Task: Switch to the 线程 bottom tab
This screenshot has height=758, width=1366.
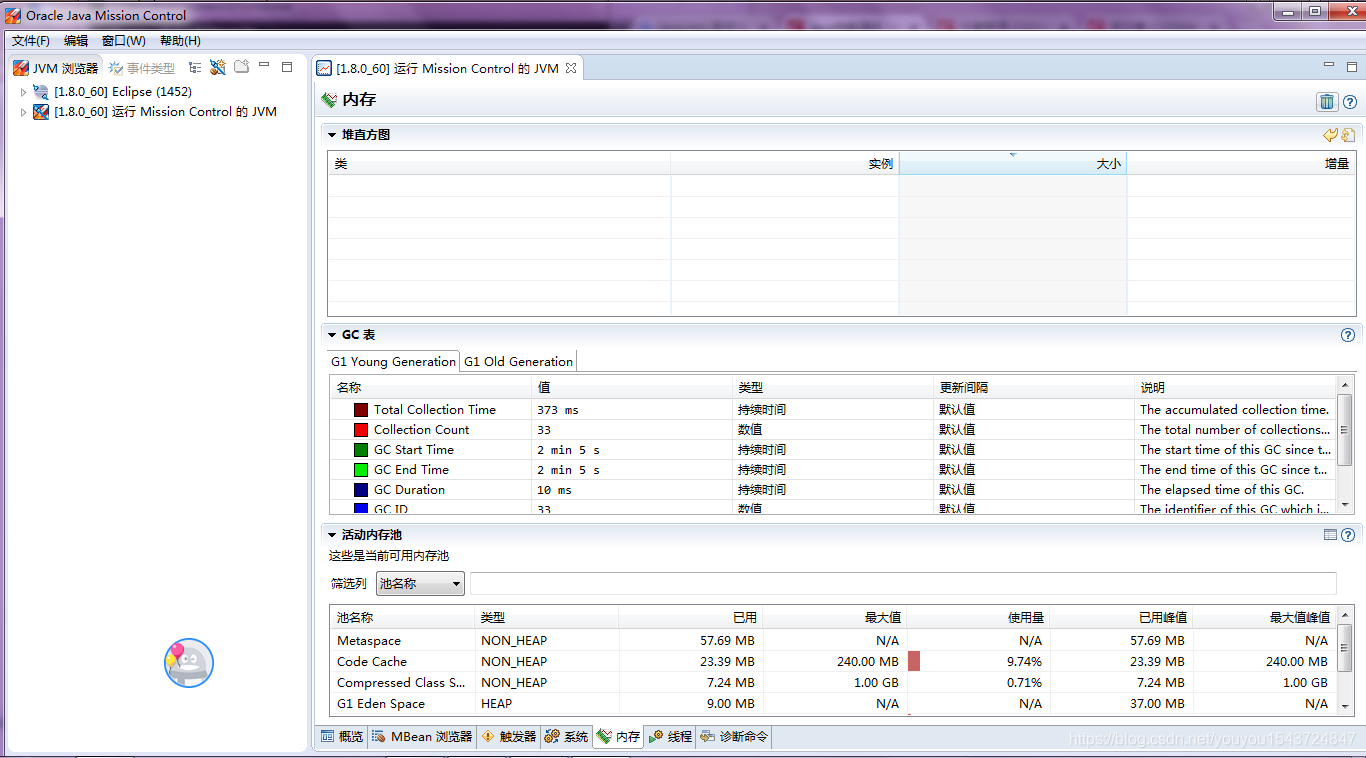Action: (x=670, y=737)
